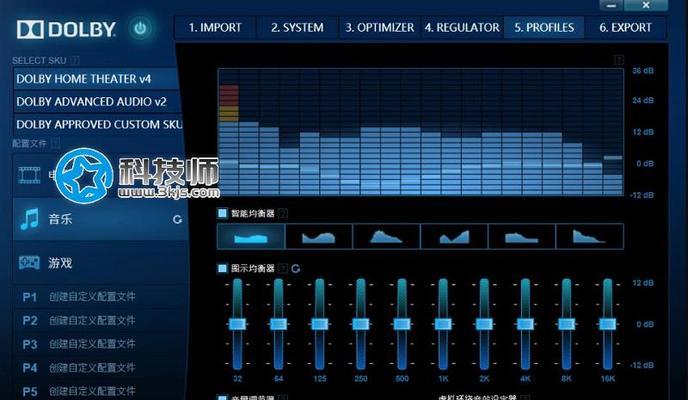Choose DOLBY ADVANCED AUDIO v2 SKU
688x400 pixels.
[x=97, y=102]
